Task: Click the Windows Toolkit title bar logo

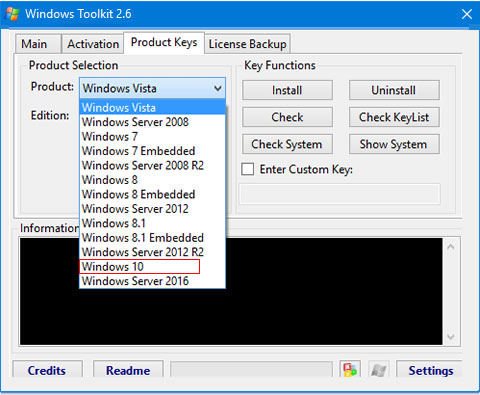Action: tap(12, 14)
